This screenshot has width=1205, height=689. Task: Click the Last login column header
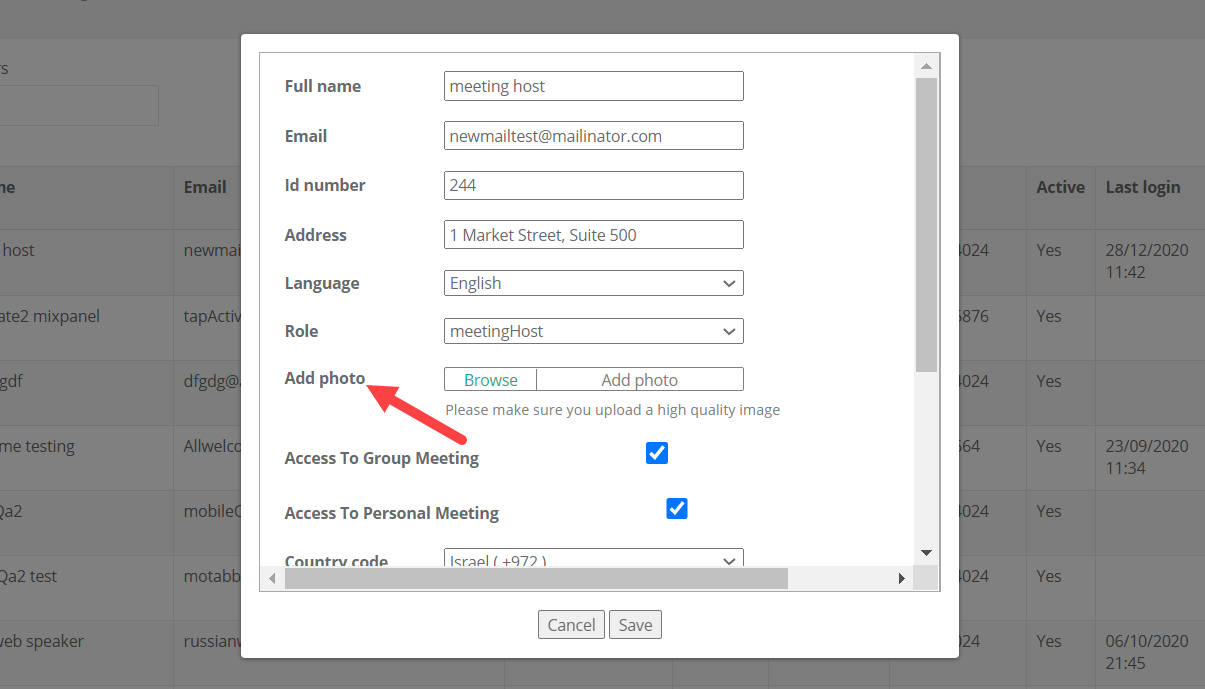1142,187
